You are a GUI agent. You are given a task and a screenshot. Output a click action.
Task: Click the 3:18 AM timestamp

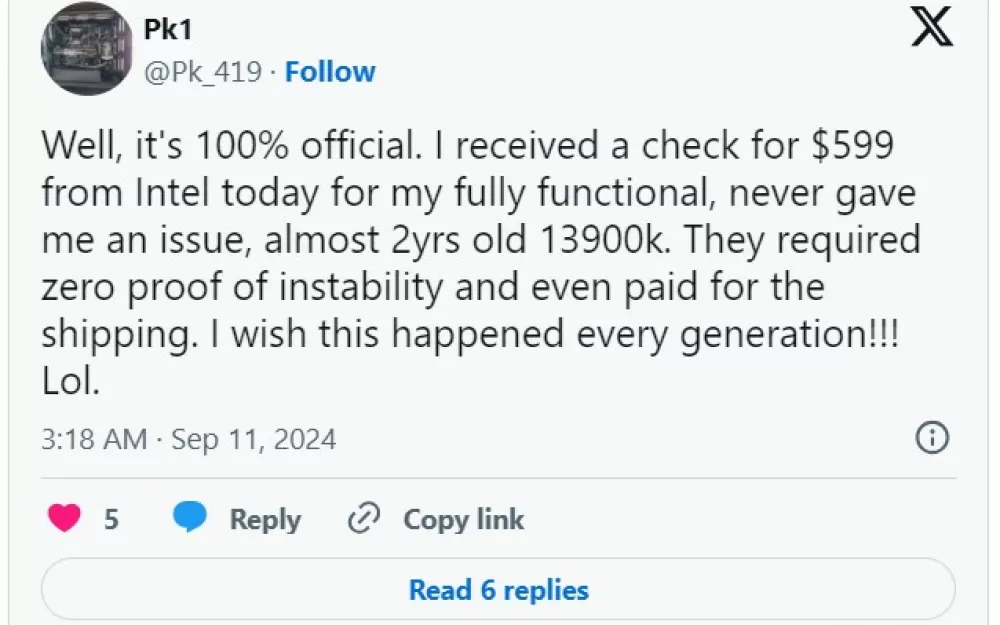(94, 439)
